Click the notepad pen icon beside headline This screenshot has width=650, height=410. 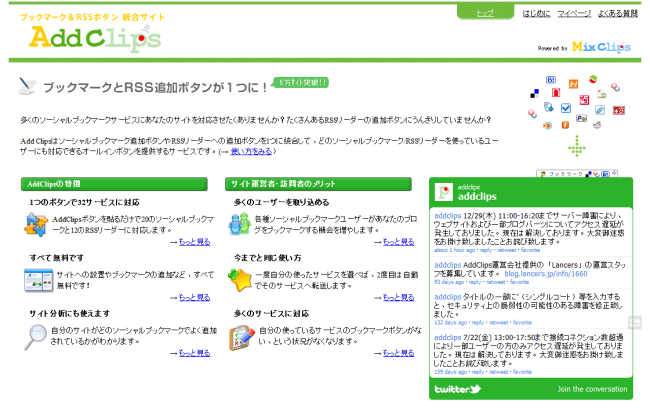click(x=27, y=86)
